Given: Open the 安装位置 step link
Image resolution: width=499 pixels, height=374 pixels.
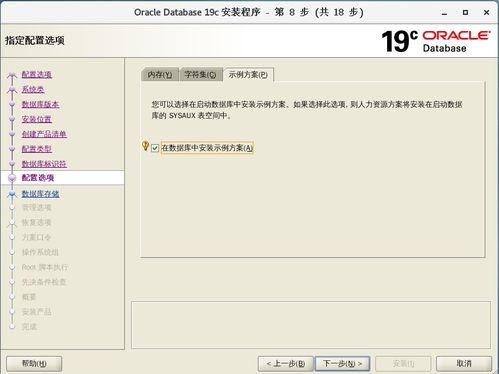Looking at the screenshot, I should coord(37,119).
